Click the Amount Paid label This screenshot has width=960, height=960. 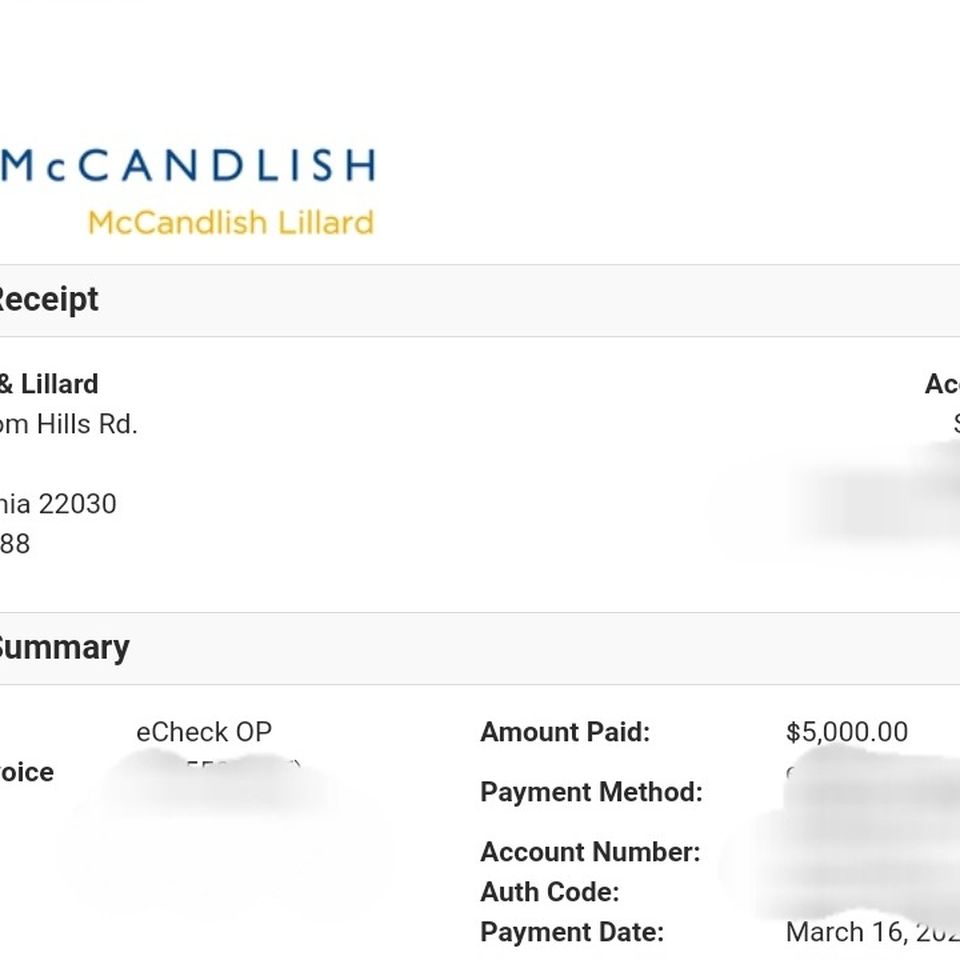click(564, 732)
